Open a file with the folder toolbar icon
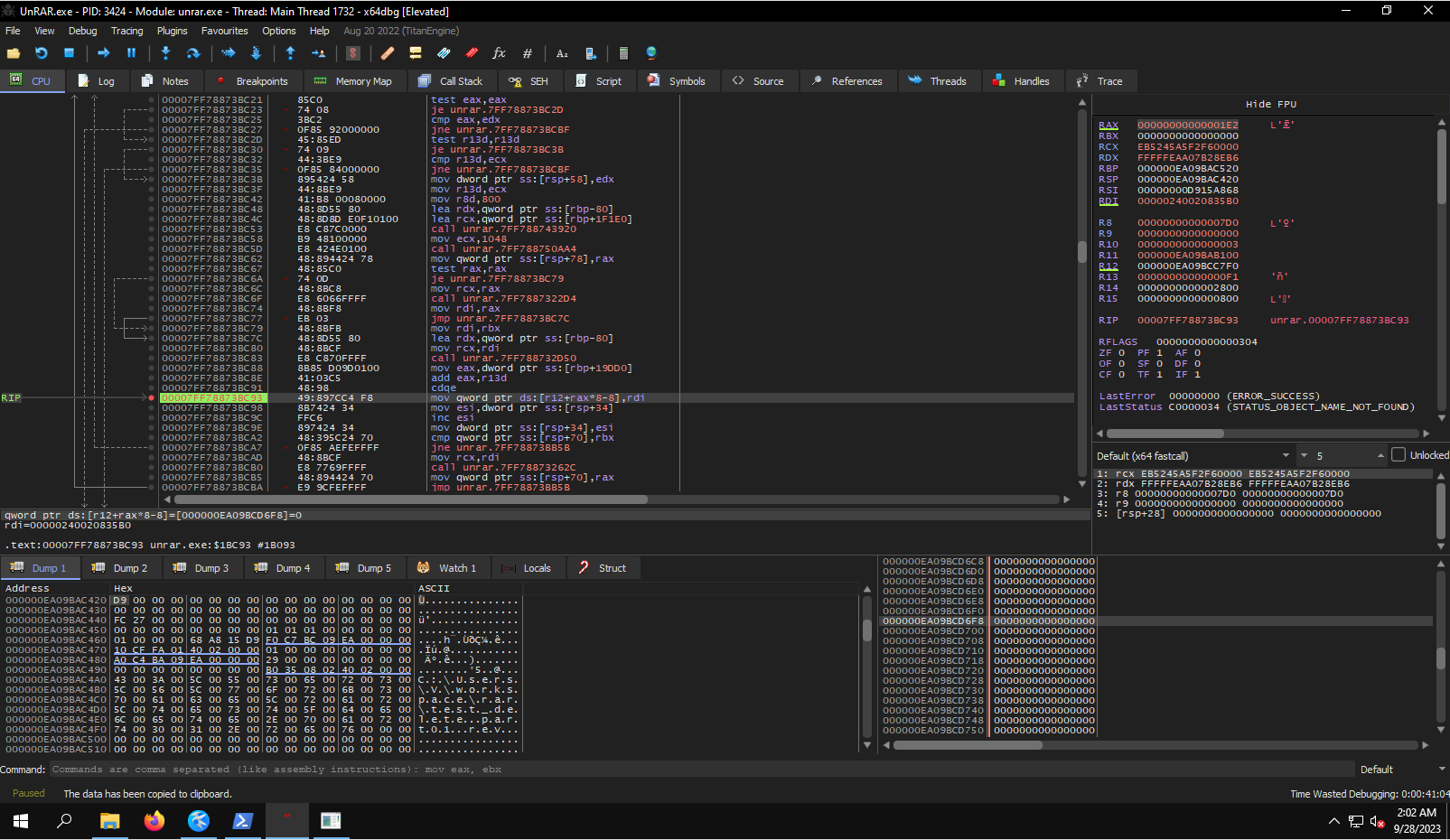Screen dimensions: 1450x840 (14, 53)
